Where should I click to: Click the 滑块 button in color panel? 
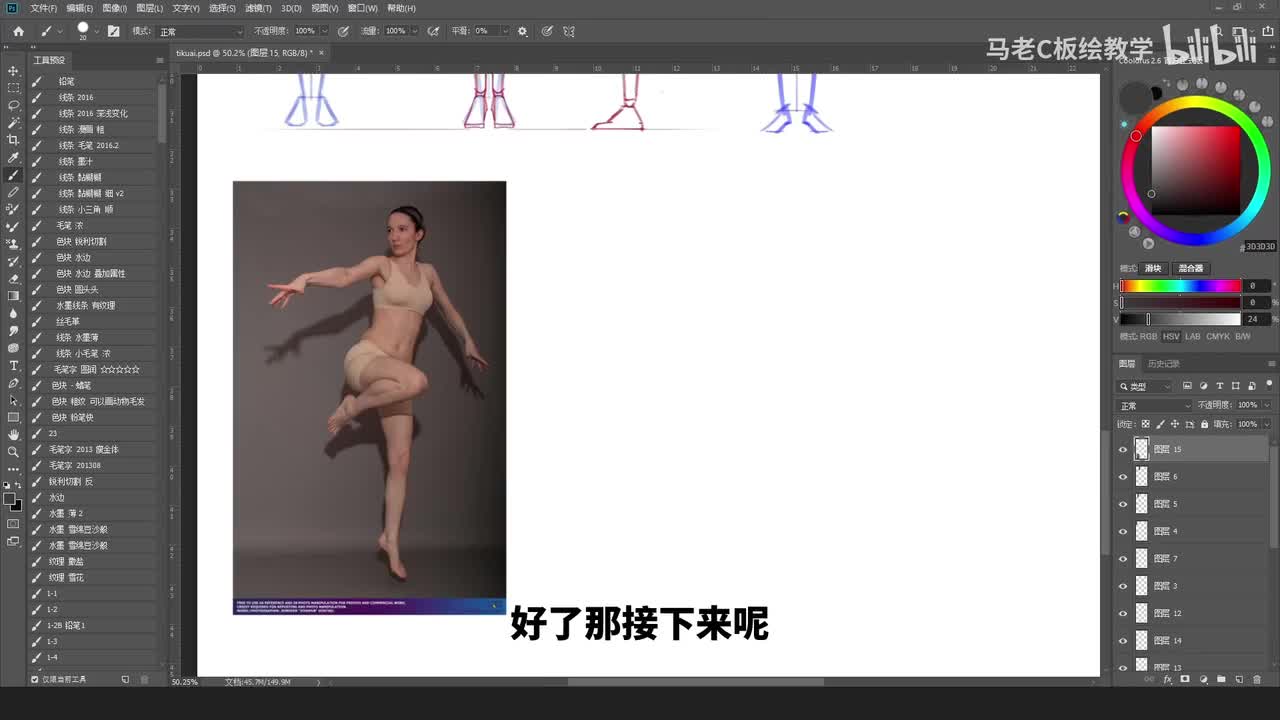coord(1153,268)
